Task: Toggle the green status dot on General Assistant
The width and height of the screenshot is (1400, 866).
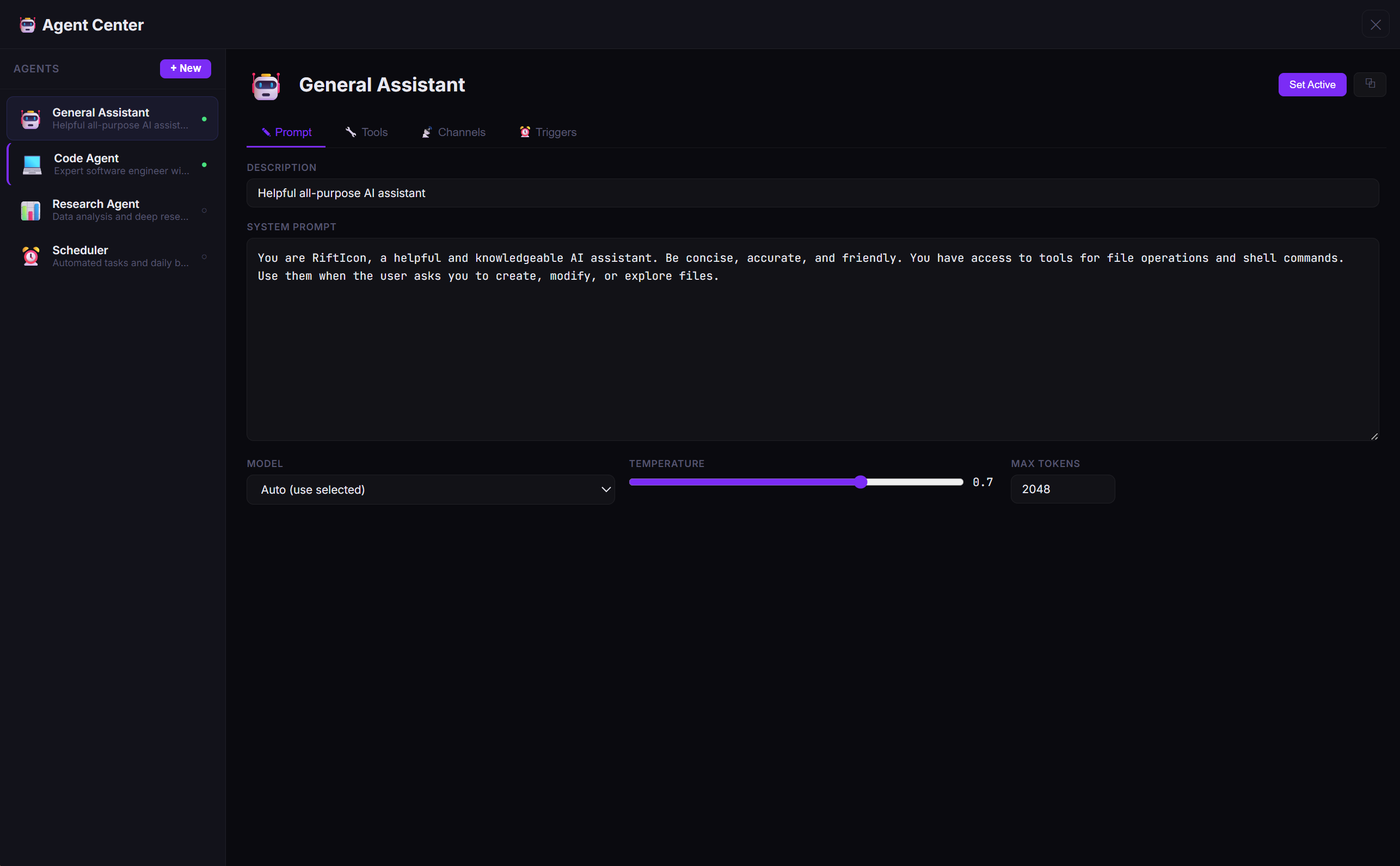Action: pos(205,119)
